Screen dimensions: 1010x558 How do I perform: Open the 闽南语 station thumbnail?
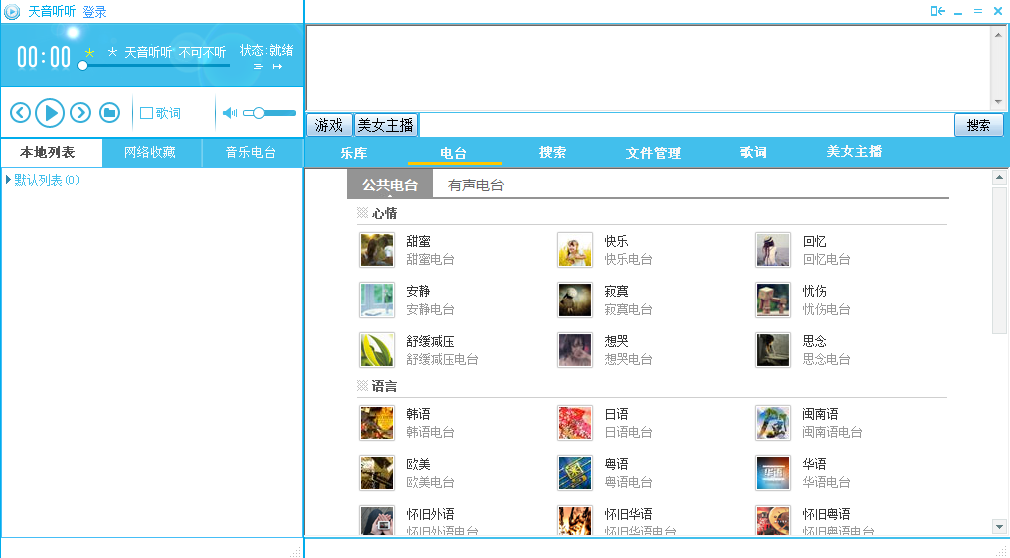pyautogui.click(x=773, y=423)
